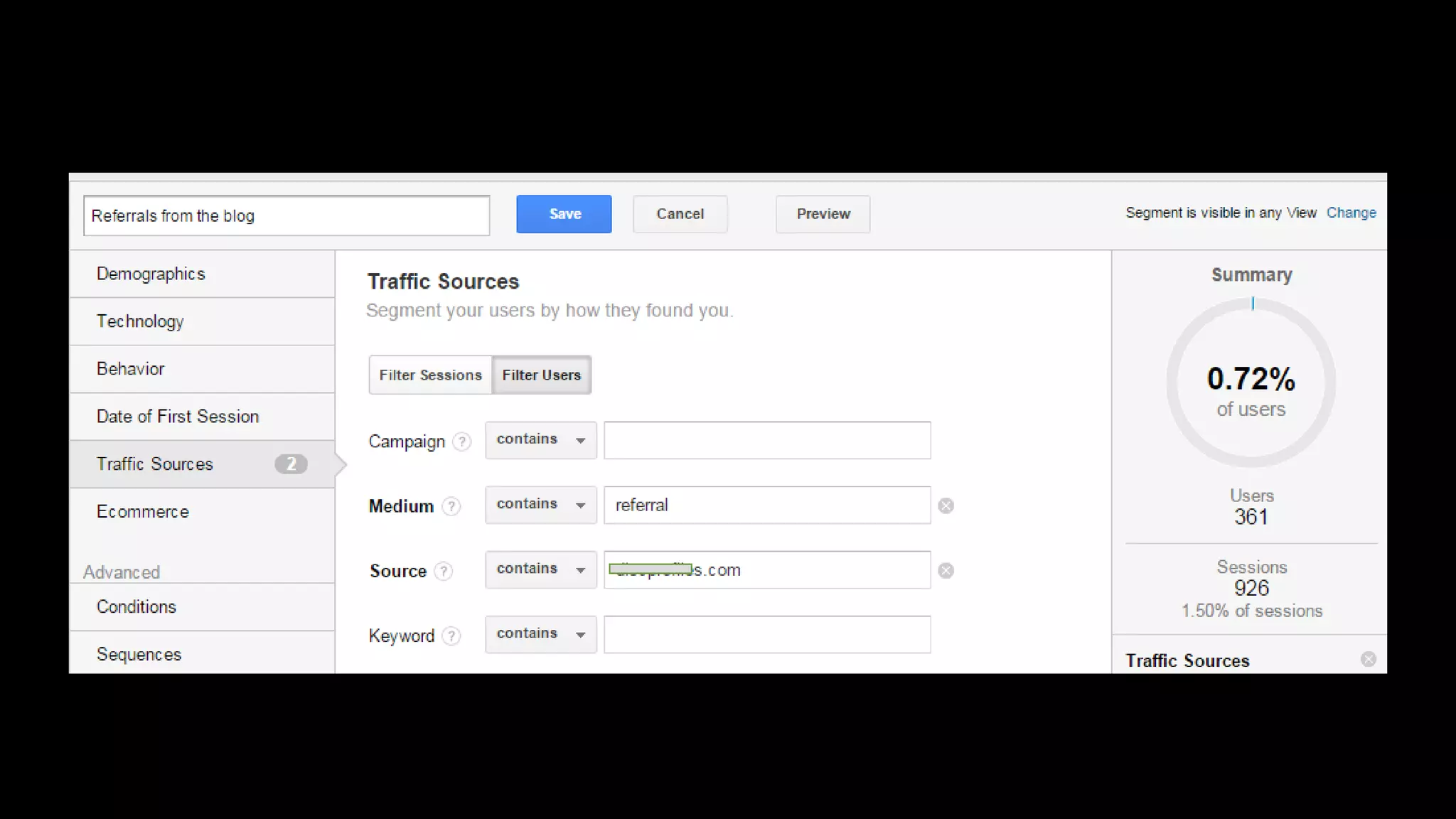Clear the Medium filter with its X icon
This screenshot has height=819, width=1456.
946,505
